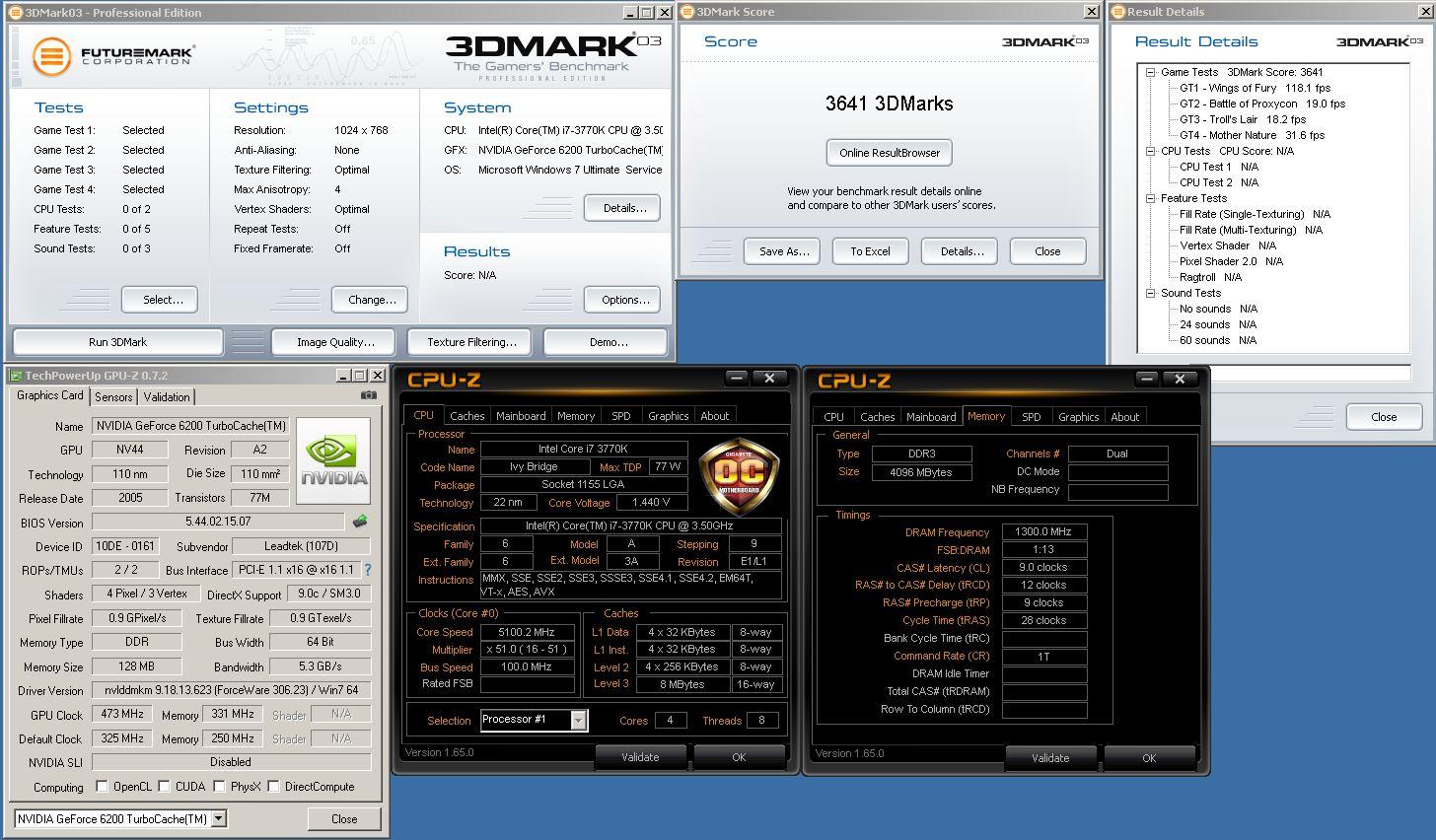Click the BIOS save chip icon in GPU-Z
The height and width of the screenshot is (840, 1436).
click(360, 522)
